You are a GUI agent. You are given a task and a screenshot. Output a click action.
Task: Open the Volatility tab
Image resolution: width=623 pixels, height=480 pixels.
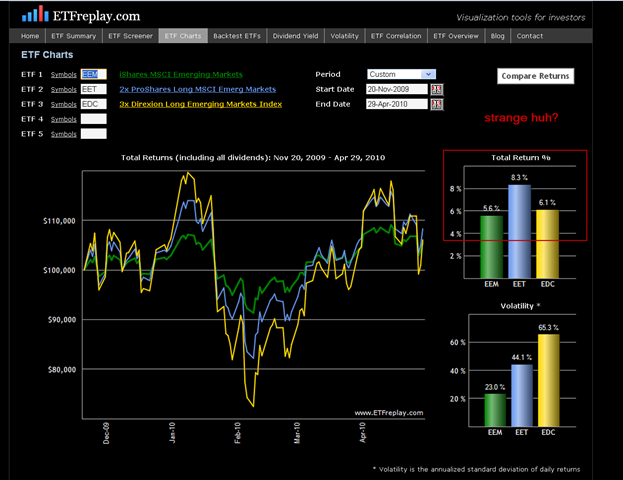344,36
